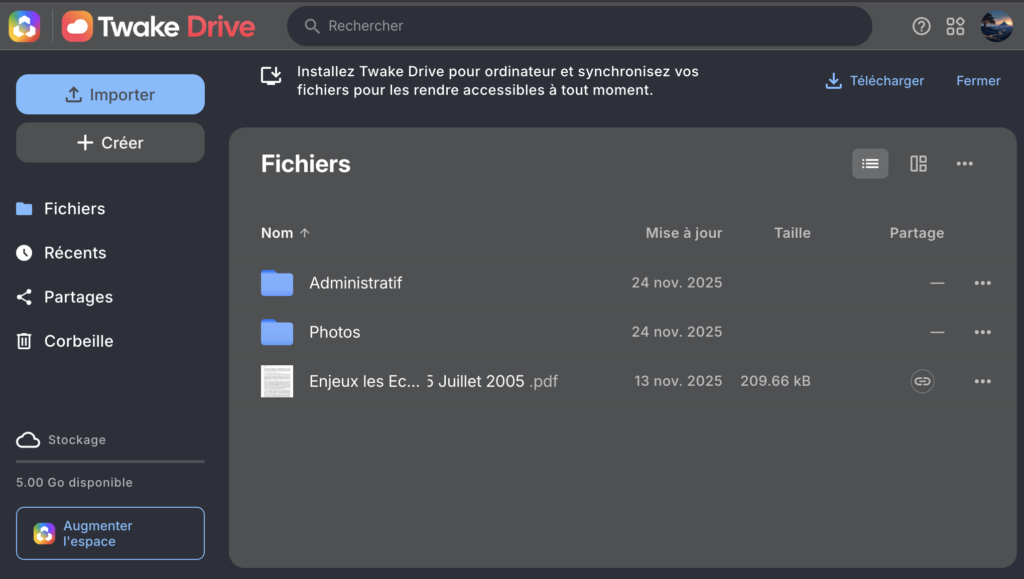Click the Twake Drive cloud logo
The image size is (1024, 579).
tap(77, 26)
